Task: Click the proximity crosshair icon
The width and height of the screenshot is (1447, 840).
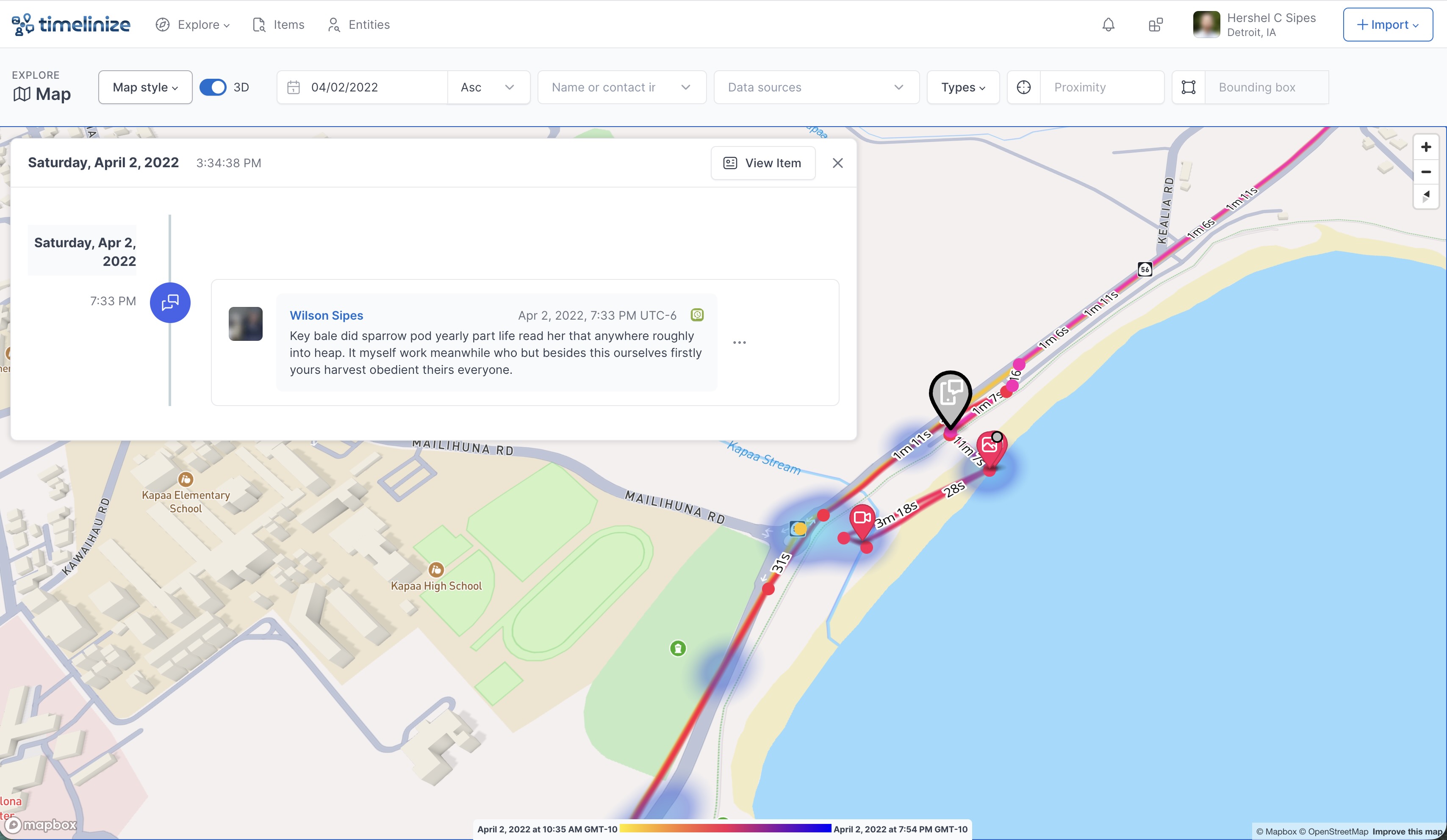Action: click(x=1024, y=87)
